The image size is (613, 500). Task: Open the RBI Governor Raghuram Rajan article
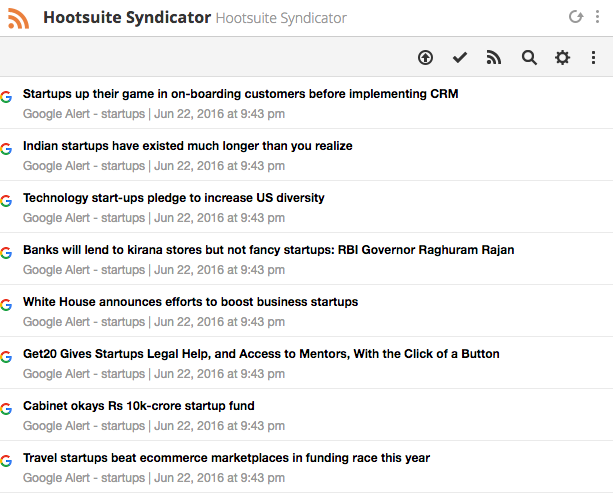pos(269,250)
